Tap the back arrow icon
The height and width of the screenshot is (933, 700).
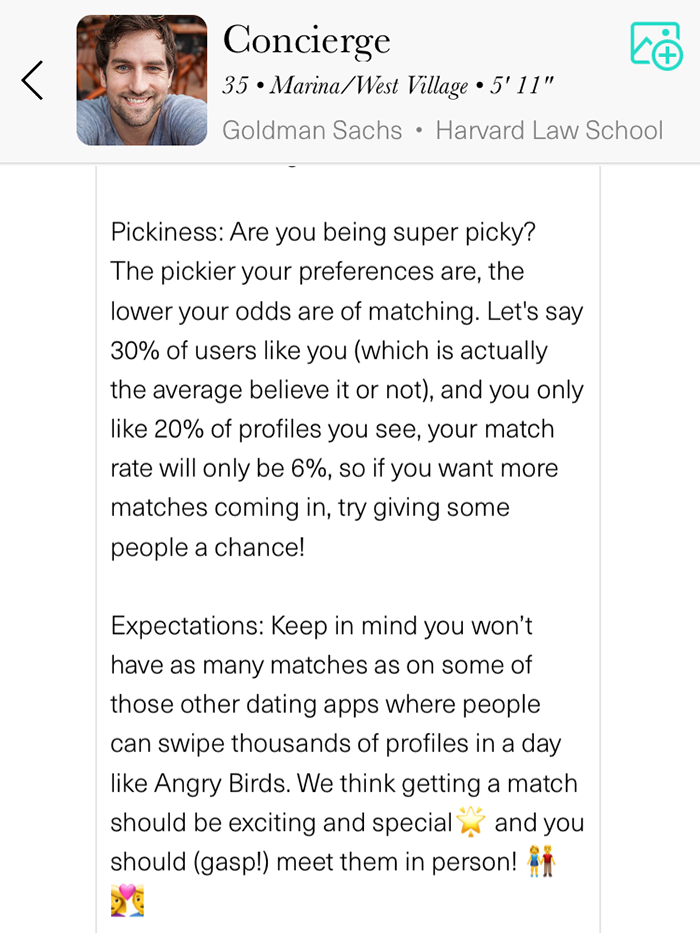coord(32,80)
